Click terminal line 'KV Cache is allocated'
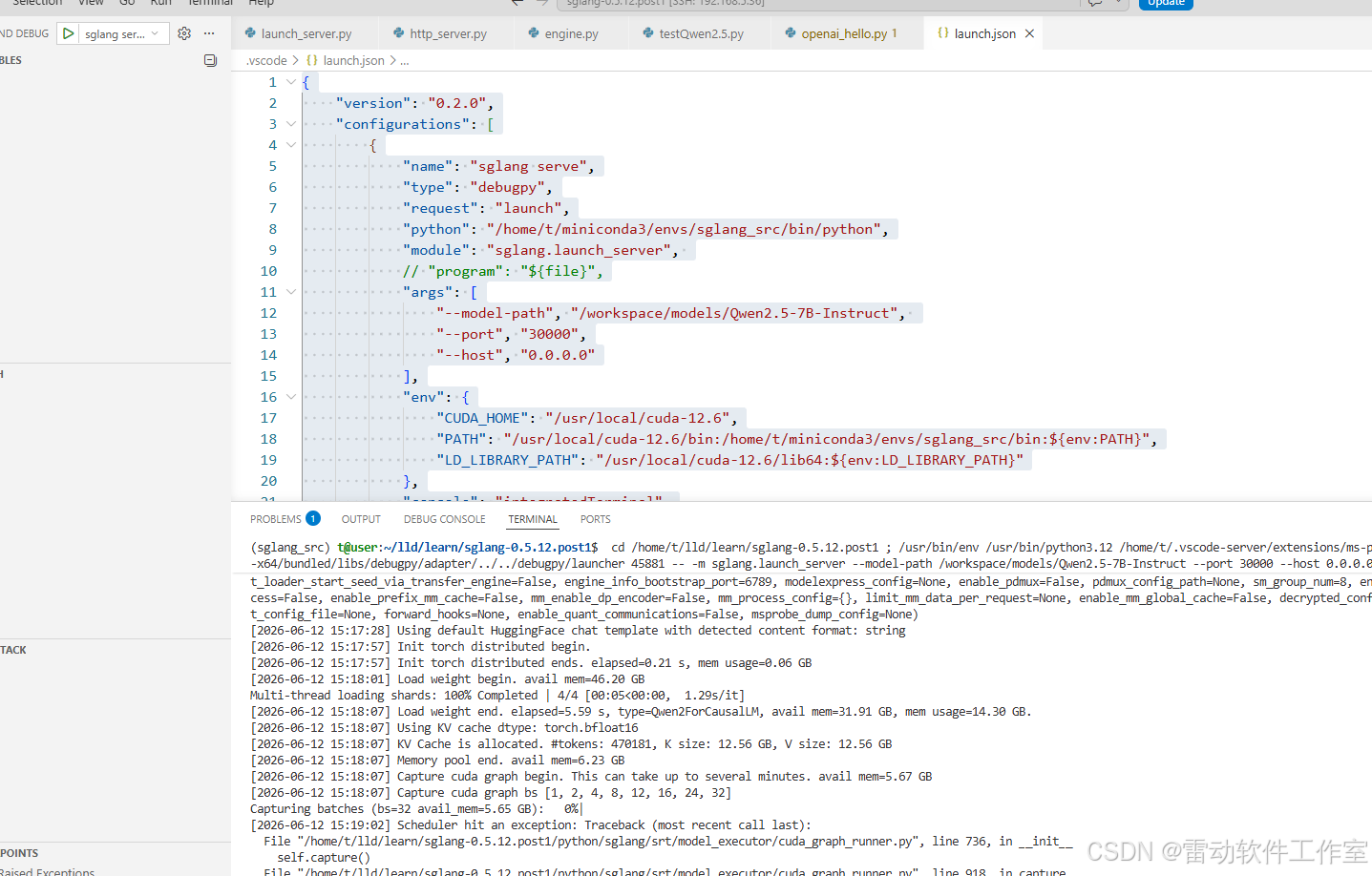The height and width of the screenshot is (876, 1372). coord(571,744)
